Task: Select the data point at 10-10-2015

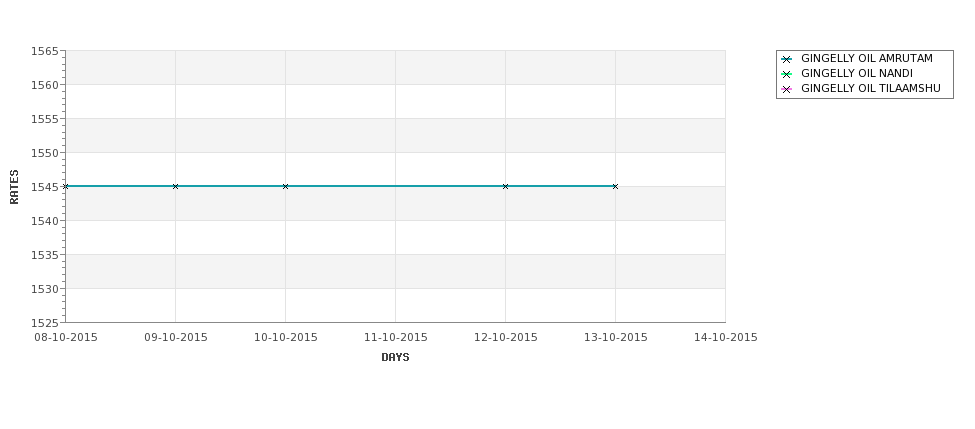Action: pos(285,187)
